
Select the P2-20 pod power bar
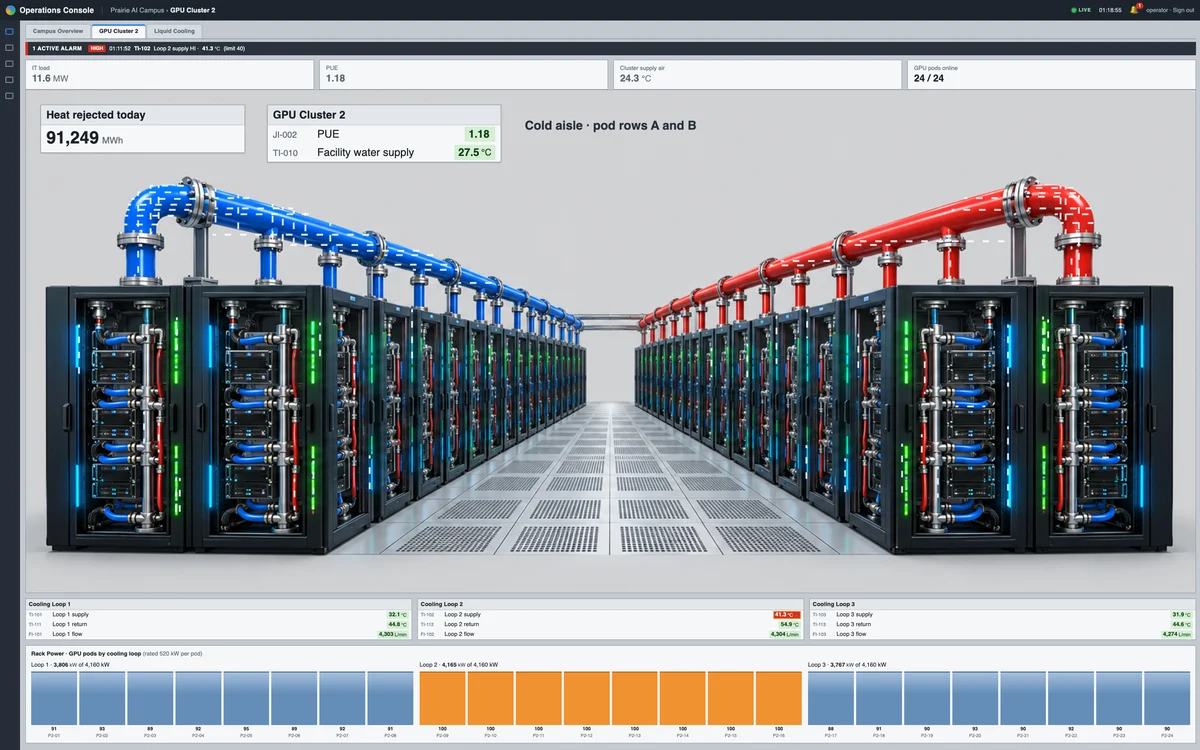(x=975, y=698)
